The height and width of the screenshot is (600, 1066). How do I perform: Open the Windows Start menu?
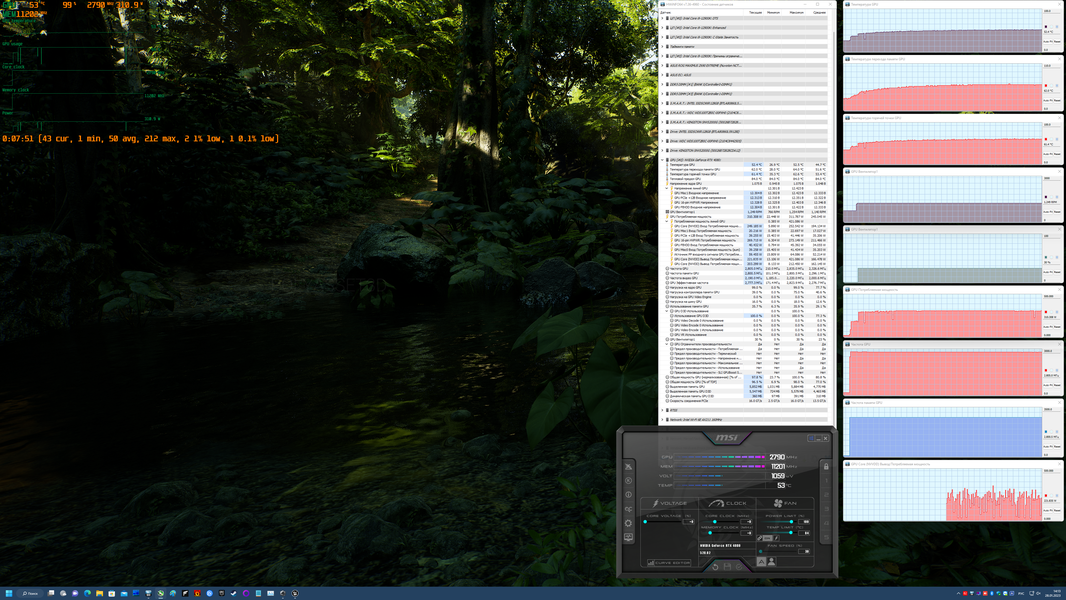[9, 593]
